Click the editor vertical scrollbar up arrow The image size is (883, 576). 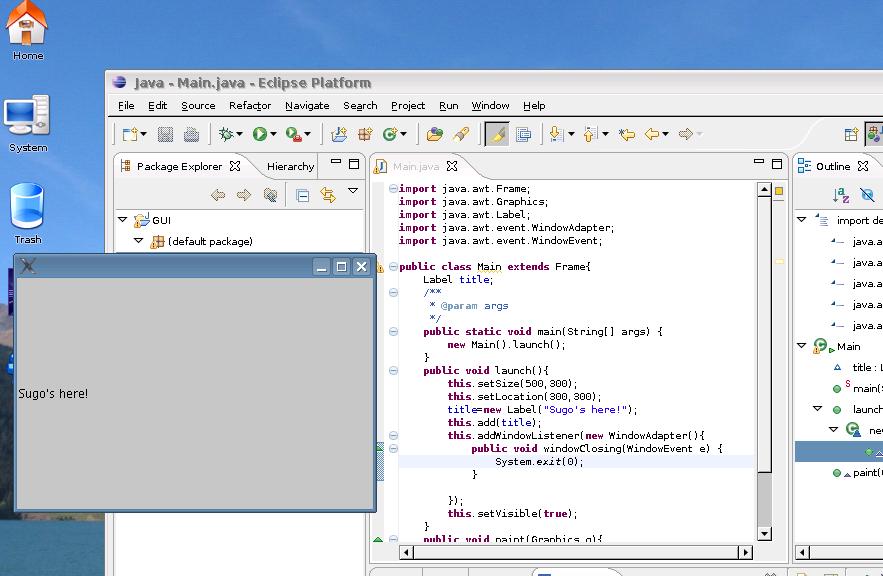764,189
